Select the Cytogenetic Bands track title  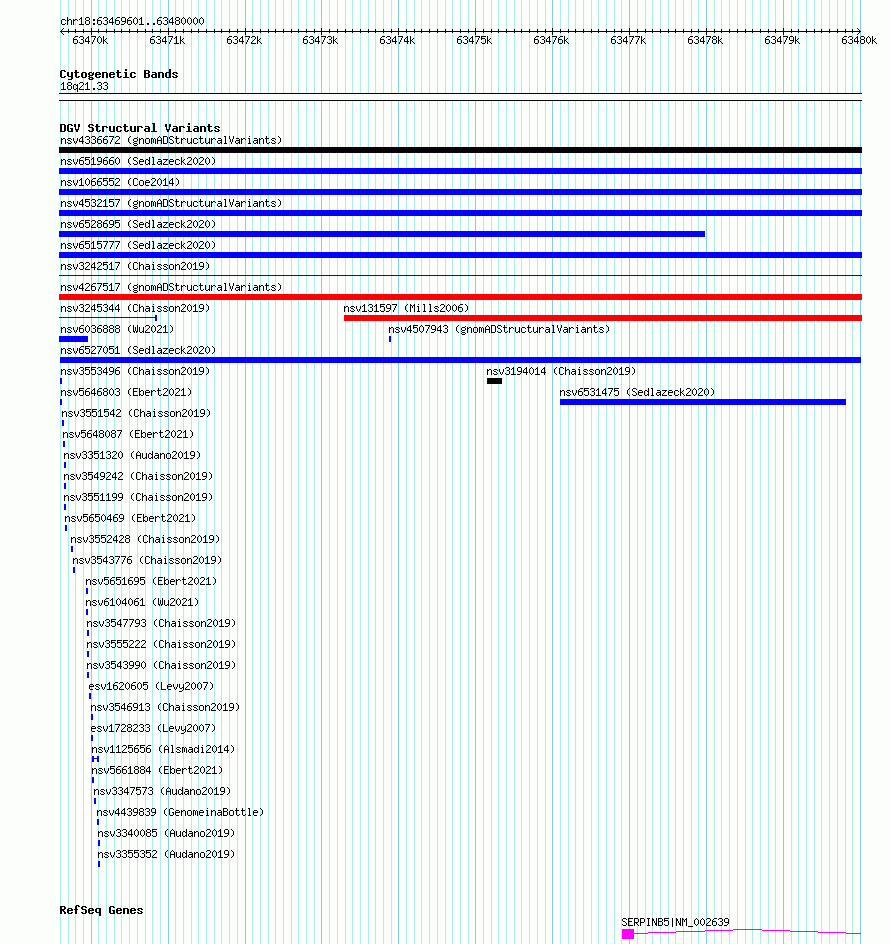(119, 74)
